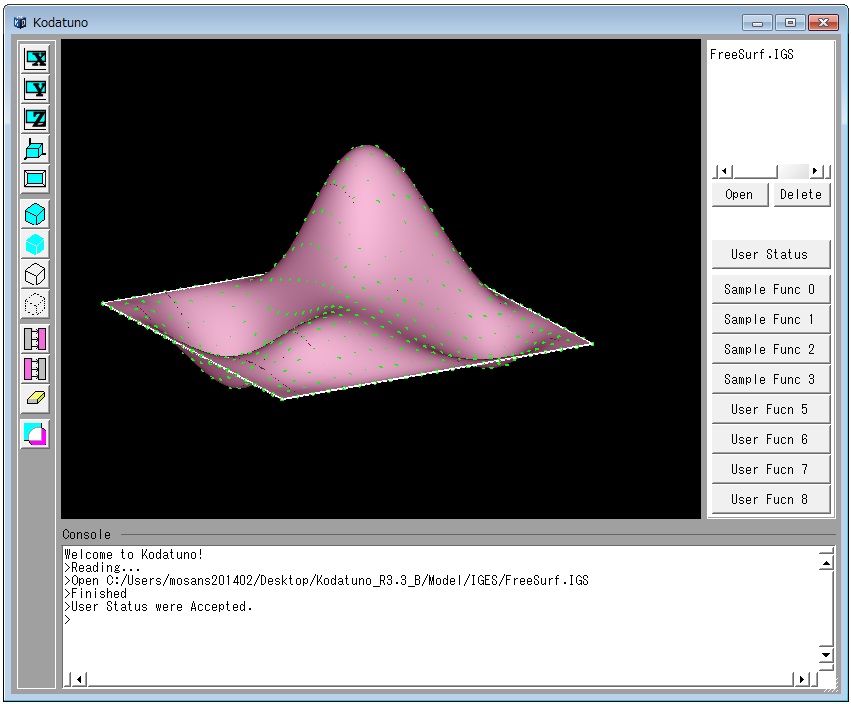The width and height of the screenshot is (851, 704).
Task: Click the User Status button
Action: [770, 254]
